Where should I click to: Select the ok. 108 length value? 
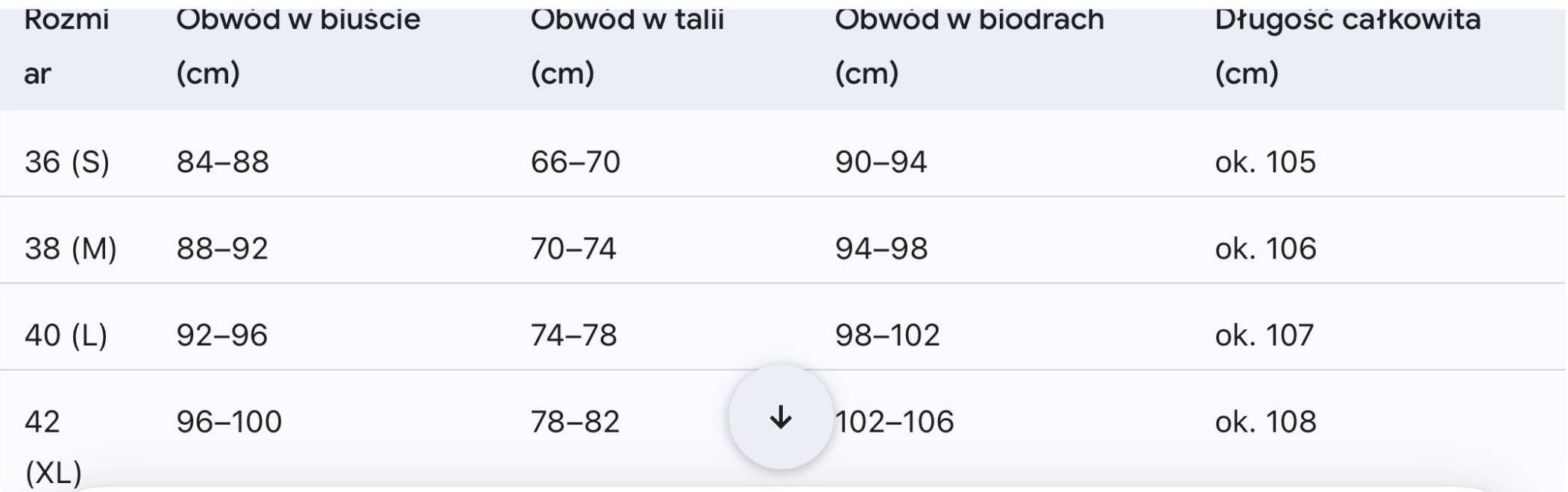[1265, 422]
